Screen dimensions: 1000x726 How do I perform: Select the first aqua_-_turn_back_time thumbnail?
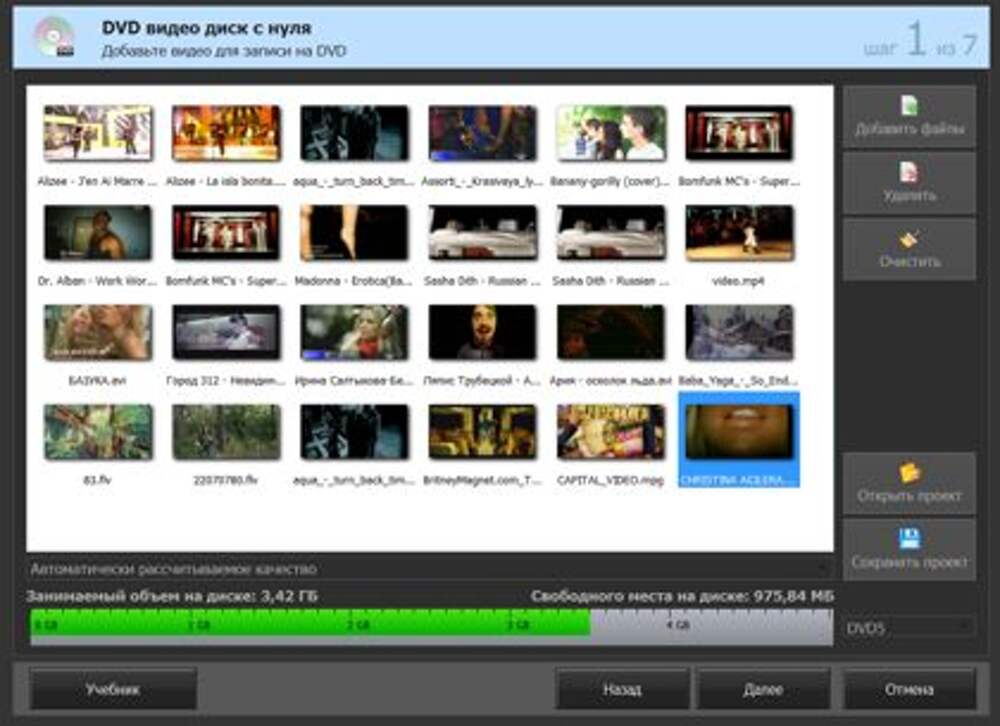point(354,133)
